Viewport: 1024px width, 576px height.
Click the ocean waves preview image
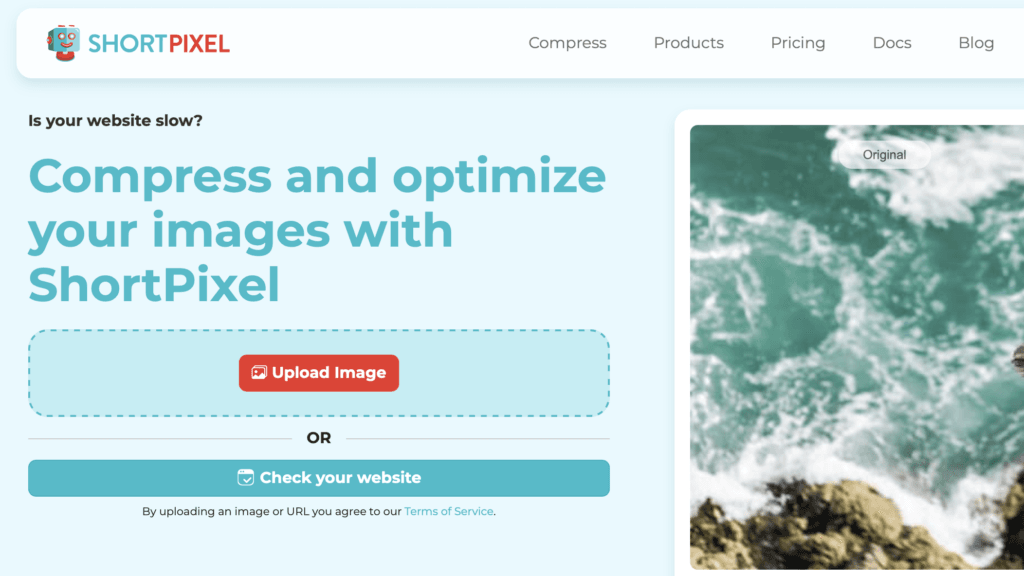857,313
